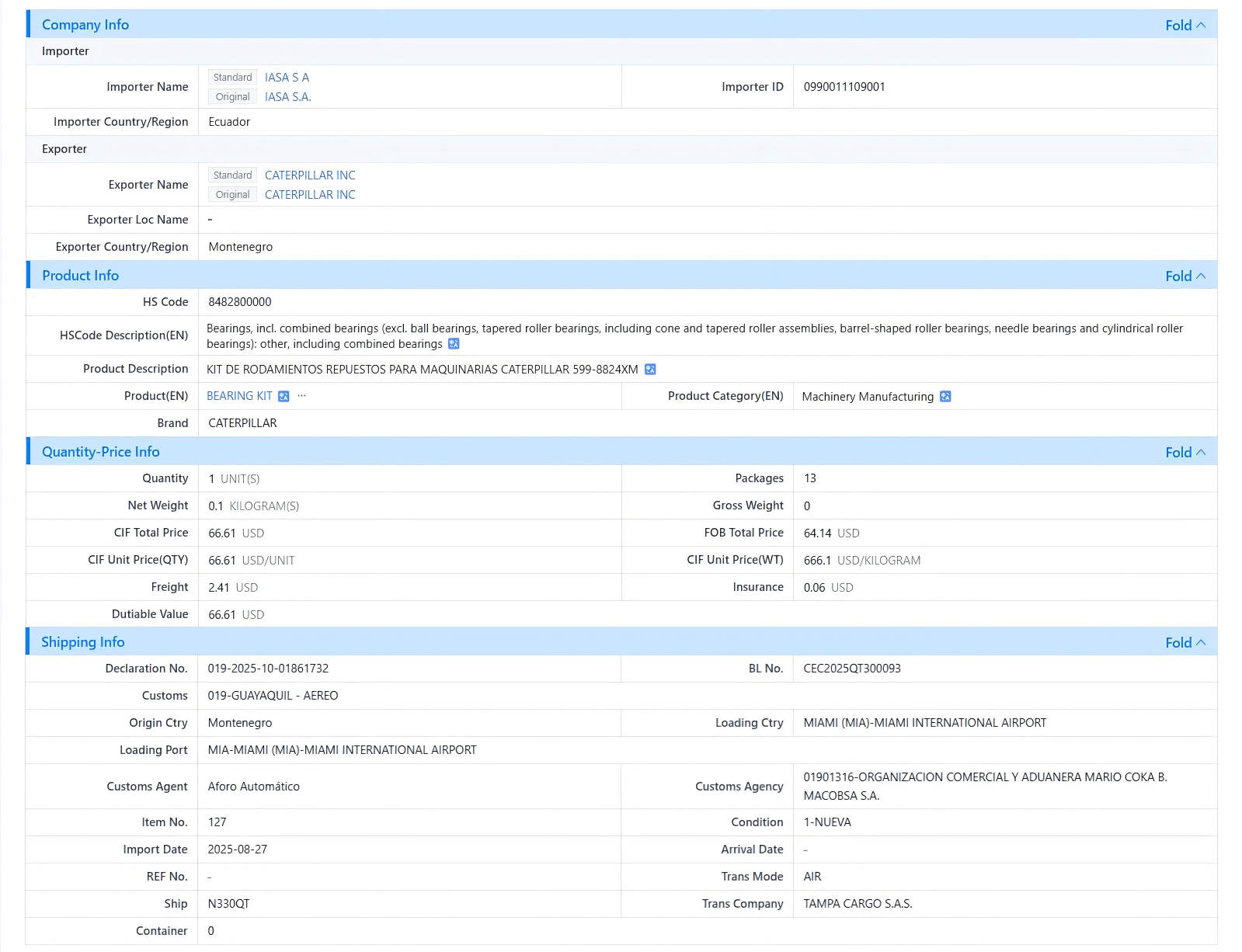Screen dimensions: 1242x952
Task: Click Freight value 2.41 USD
Action: point(233,588)
